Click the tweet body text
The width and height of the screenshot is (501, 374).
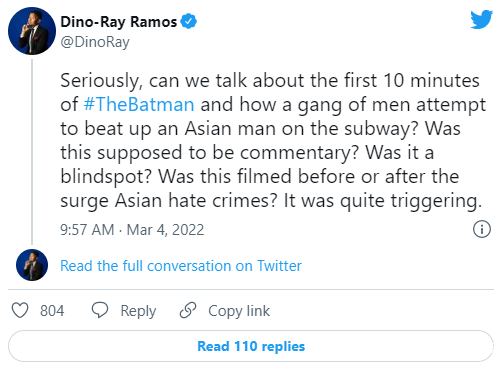tap(273, 141)
